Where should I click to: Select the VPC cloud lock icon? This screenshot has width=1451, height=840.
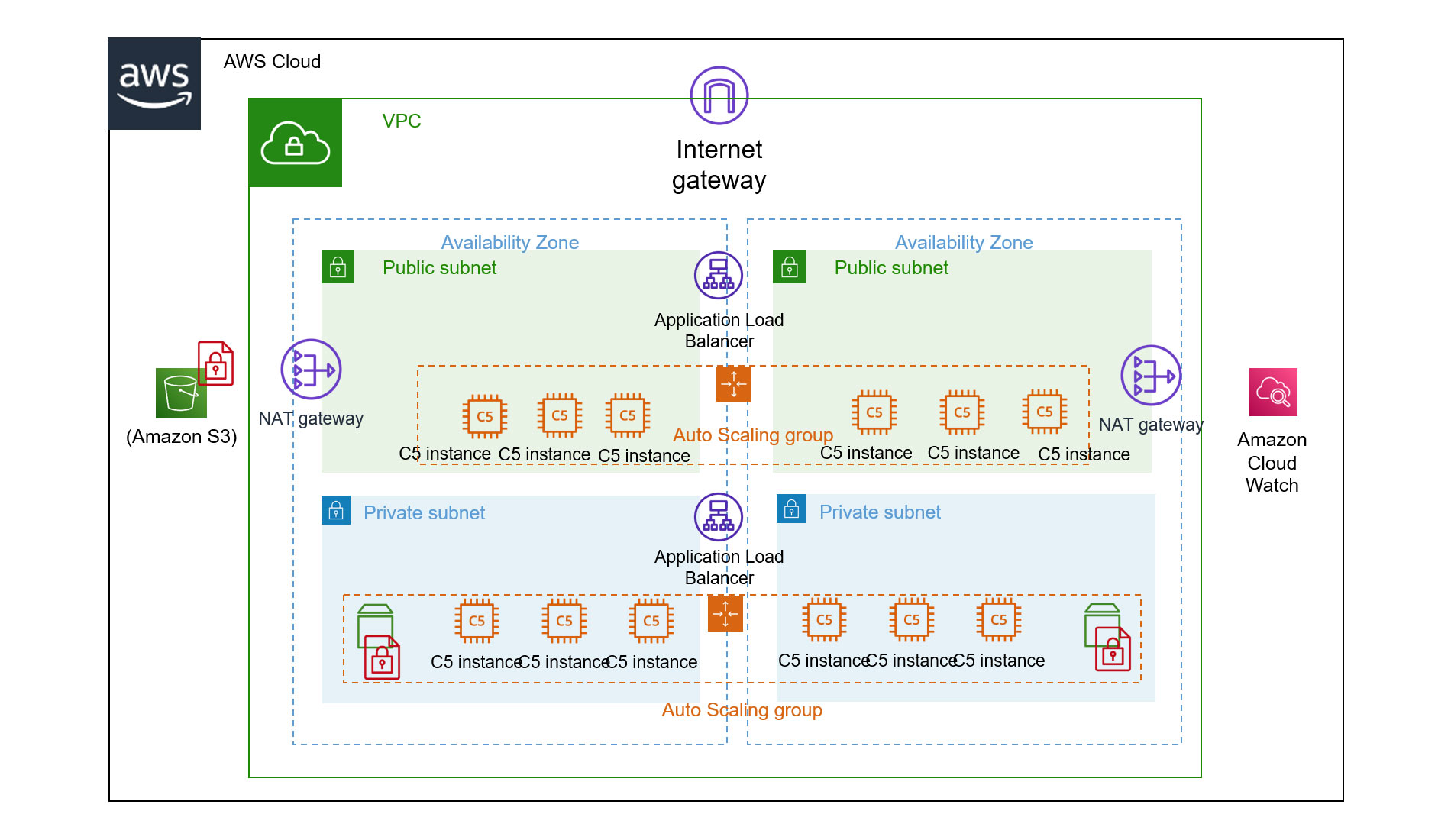[296, 143]
